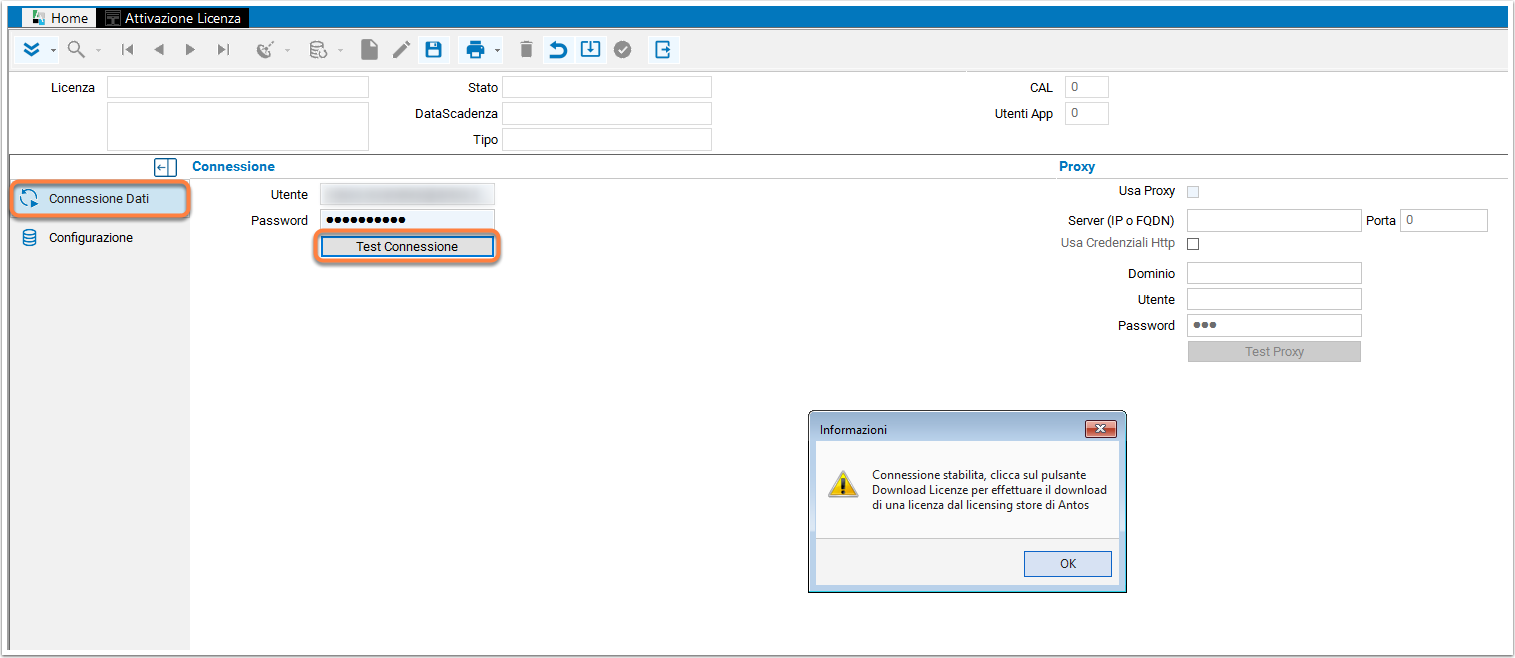Open the printer dropdown arrow
The height and width of the screenshot is (658, 1515).
click(x=497, y=50)
